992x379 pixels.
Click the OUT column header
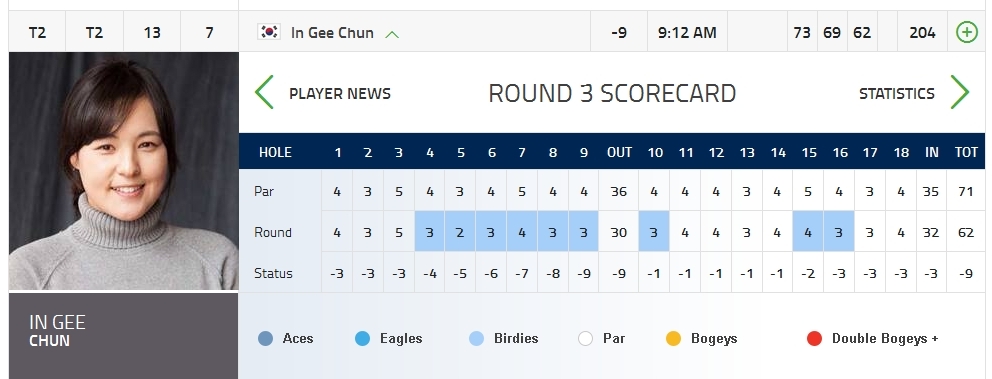(x=619, y=152)
